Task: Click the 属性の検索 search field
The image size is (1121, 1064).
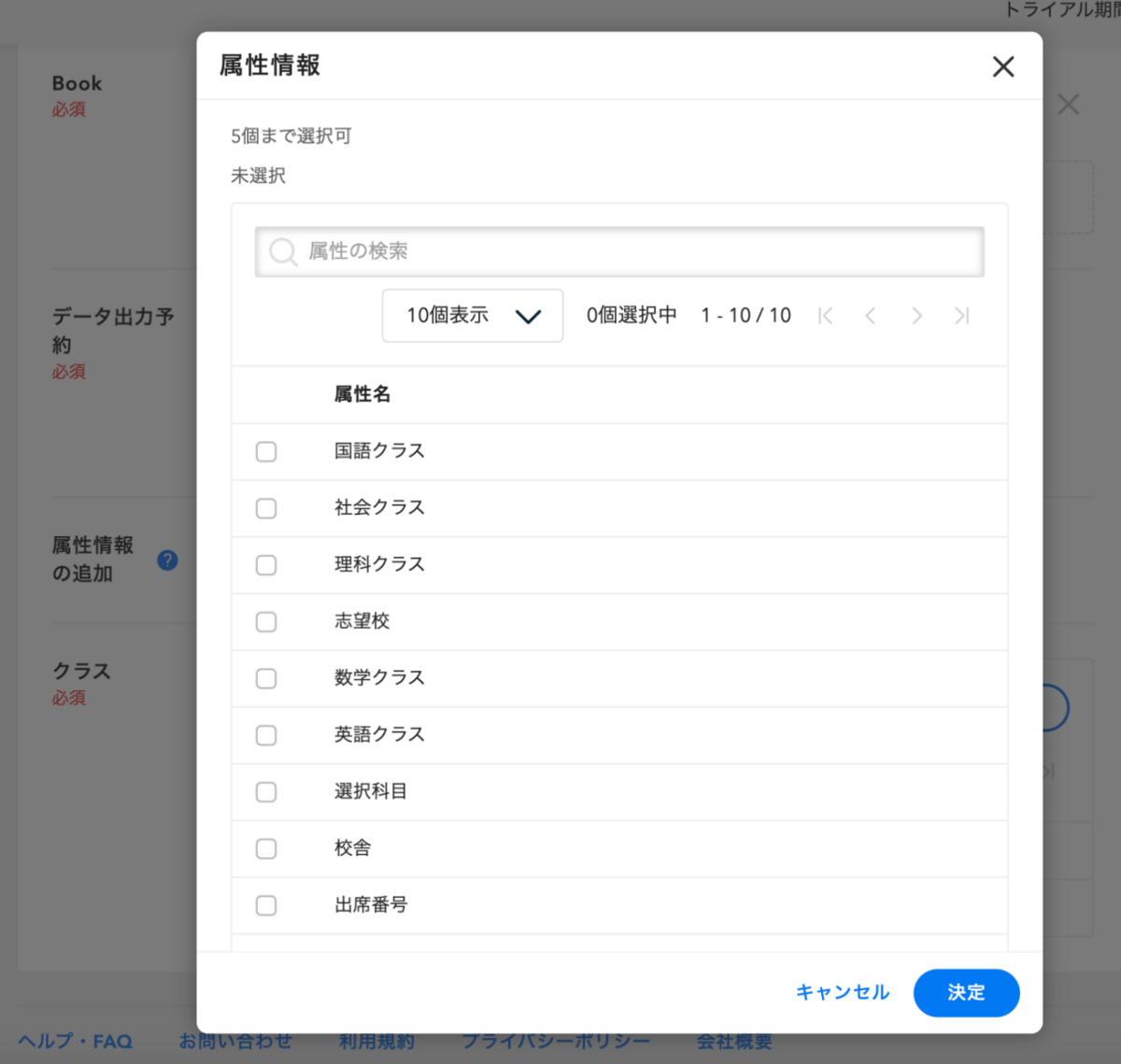Action: [619, 251]
